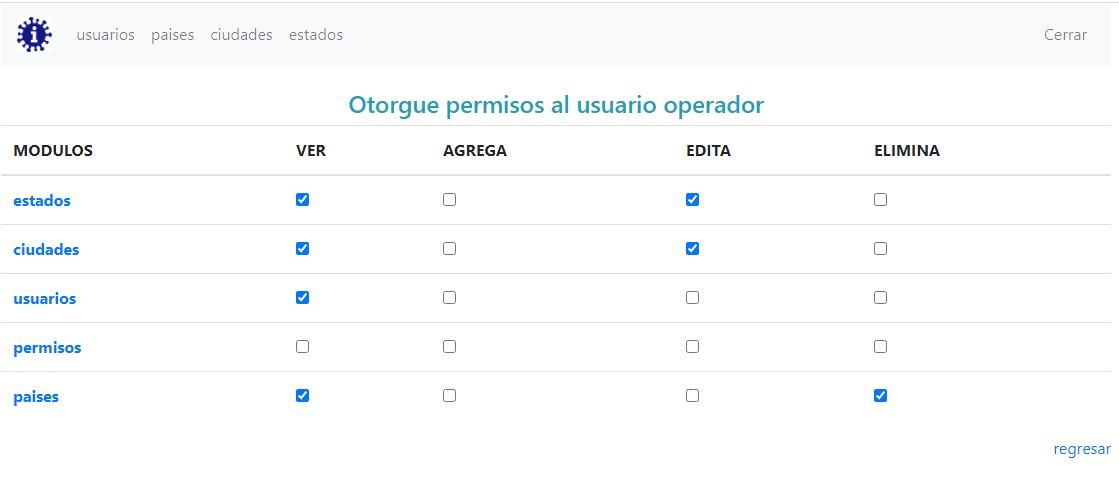Enable EDITA permission for usuarios
This screenshot has width=1119, height=477.
(692, 298)
